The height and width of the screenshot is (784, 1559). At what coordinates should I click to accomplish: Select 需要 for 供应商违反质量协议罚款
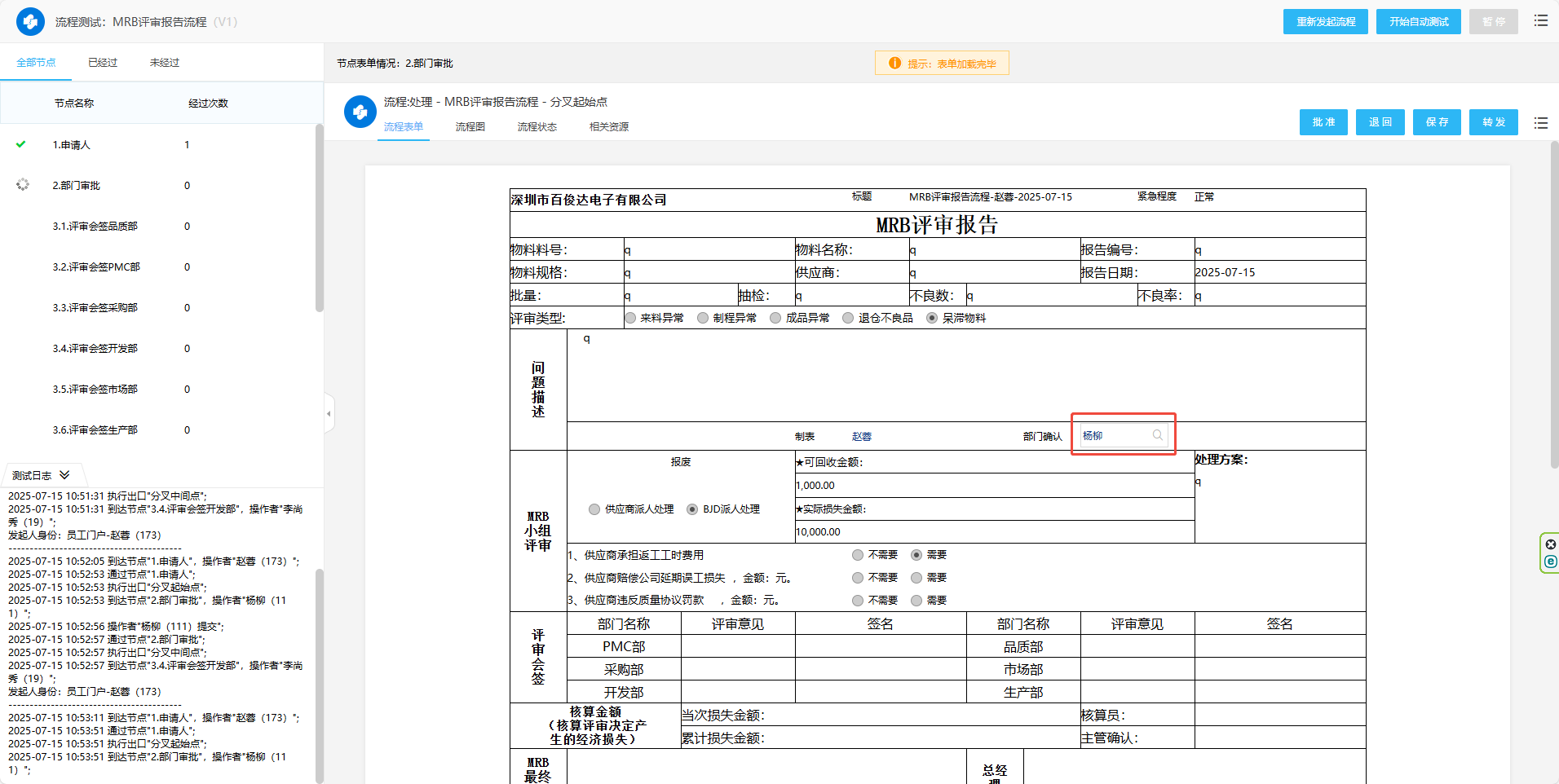pyautogui.click(x=916, y=601)
